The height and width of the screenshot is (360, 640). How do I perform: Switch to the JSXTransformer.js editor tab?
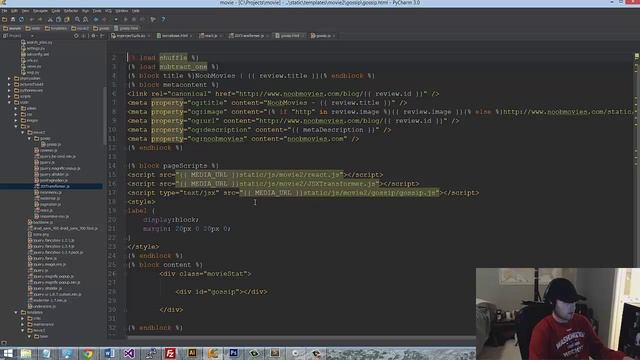[x=249, y=36]
